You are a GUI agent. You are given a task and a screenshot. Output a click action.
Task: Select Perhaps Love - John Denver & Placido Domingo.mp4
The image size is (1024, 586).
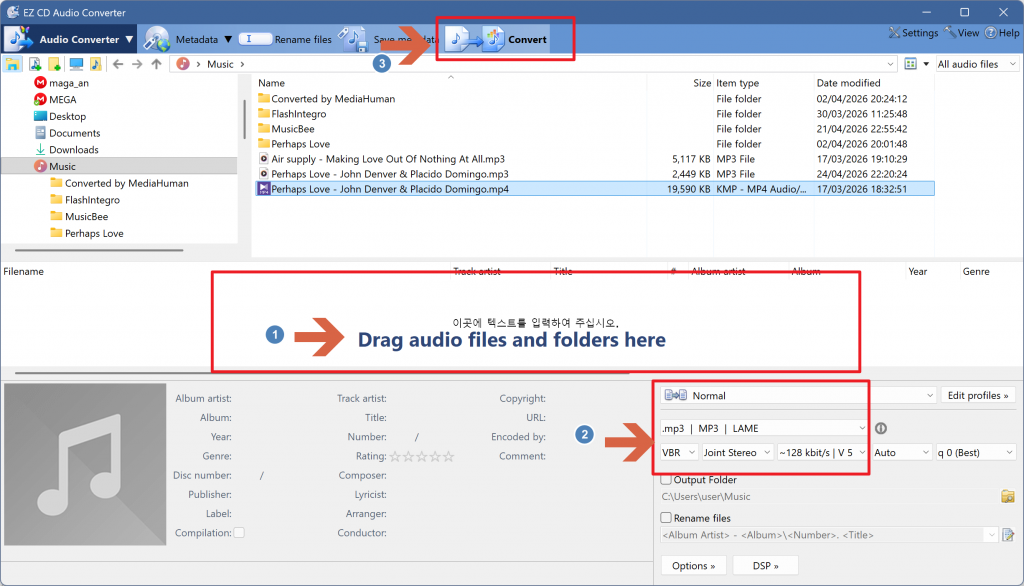click(x=595, y=189)
